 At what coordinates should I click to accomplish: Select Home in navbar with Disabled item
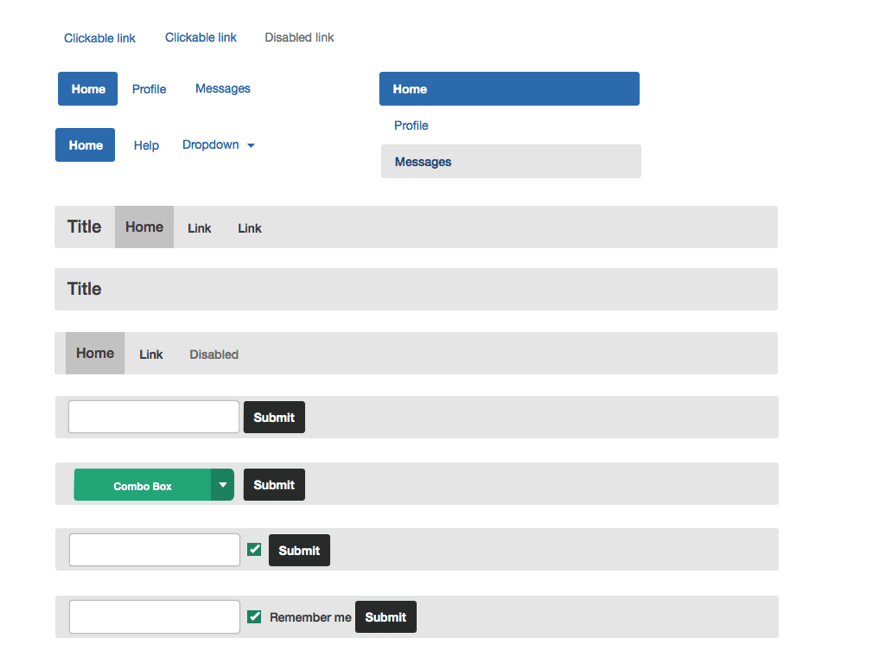click(x=95, y=353)
